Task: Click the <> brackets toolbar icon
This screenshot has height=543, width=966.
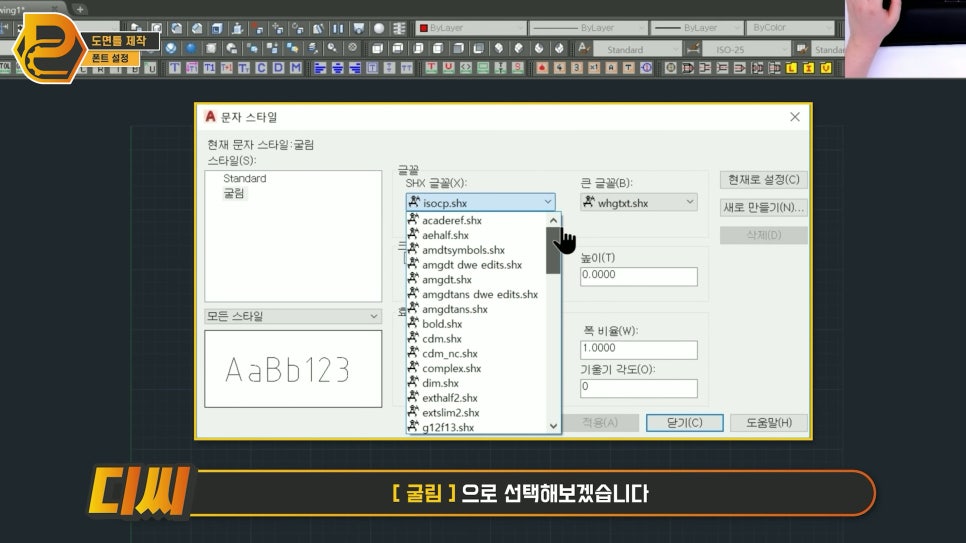Action: click(x=466, y=68)
